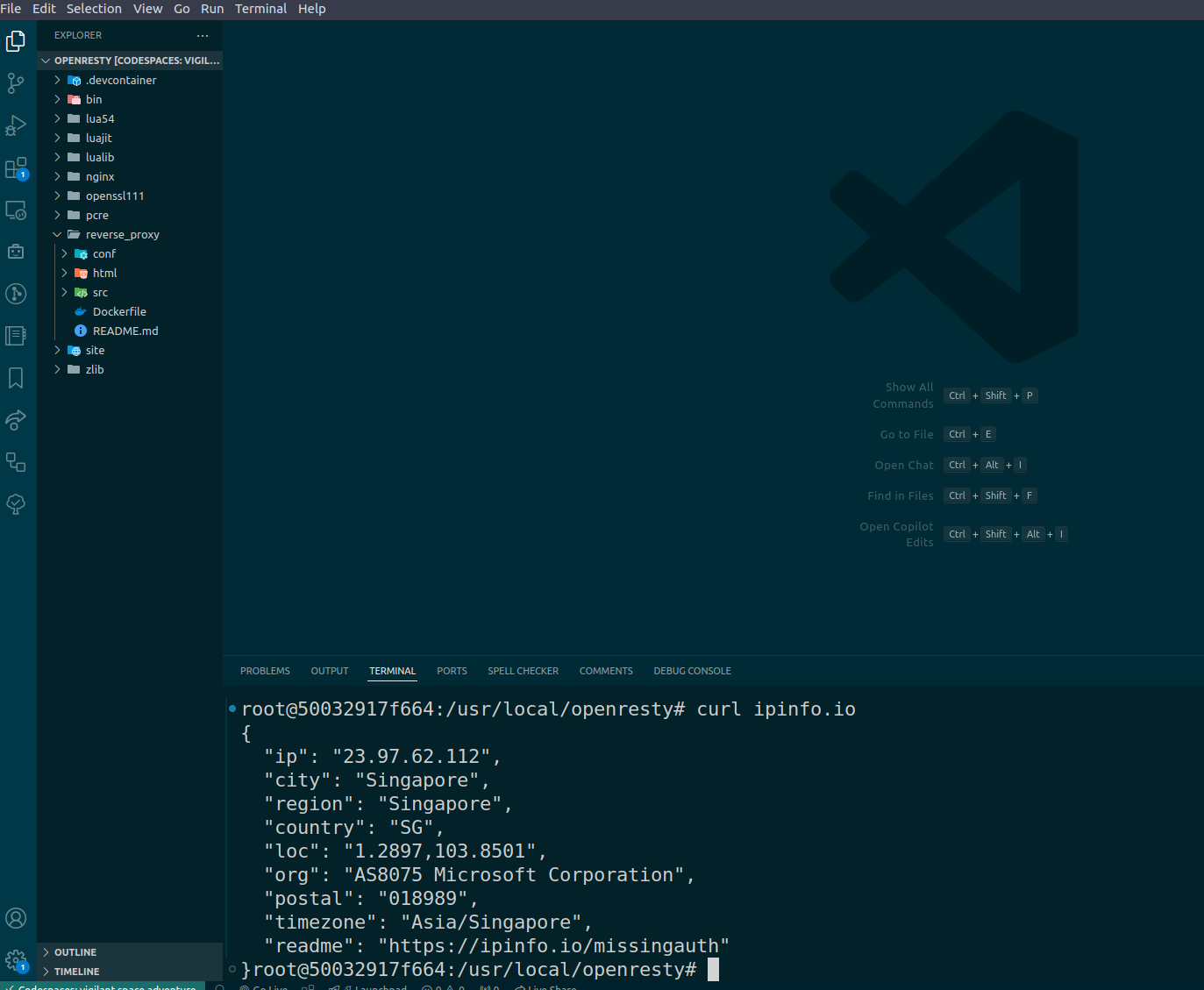1204x990 pixels.
Task: Click the blue command marker beside curl
Action: 232,709
